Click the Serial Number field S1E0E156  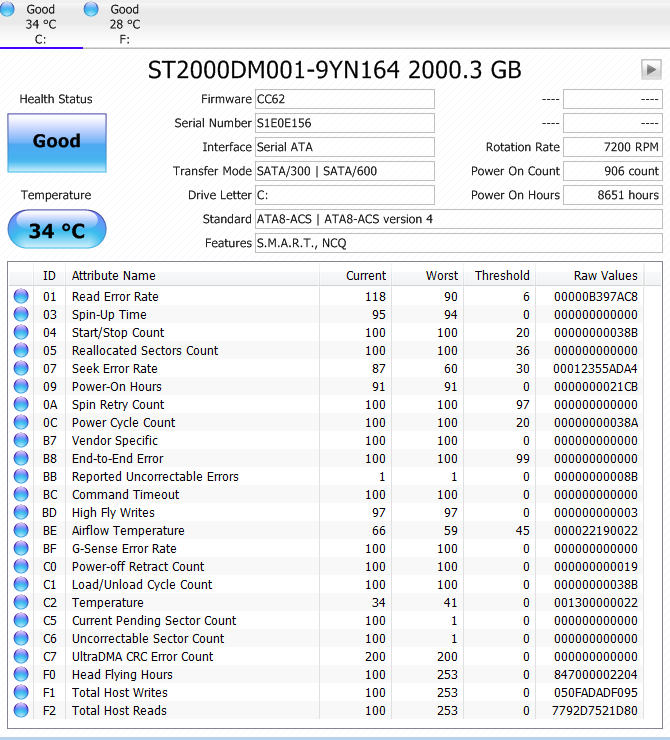click(344, 123)
